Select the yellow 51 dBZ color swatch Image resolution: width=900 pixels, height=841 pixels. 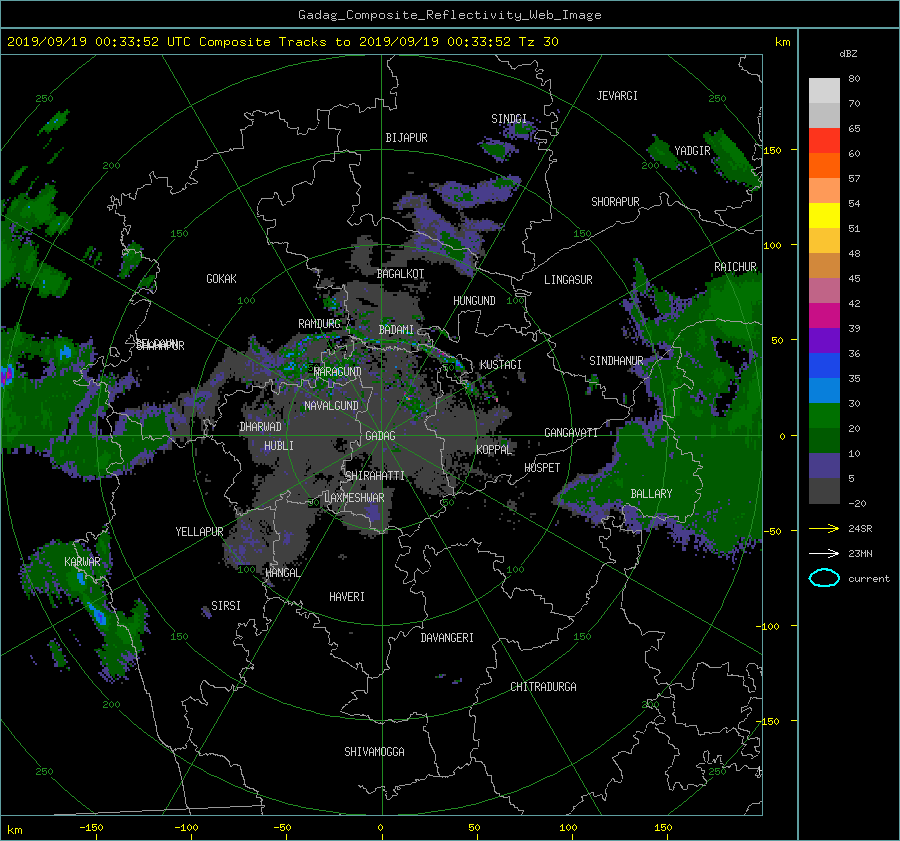point(824,216)
